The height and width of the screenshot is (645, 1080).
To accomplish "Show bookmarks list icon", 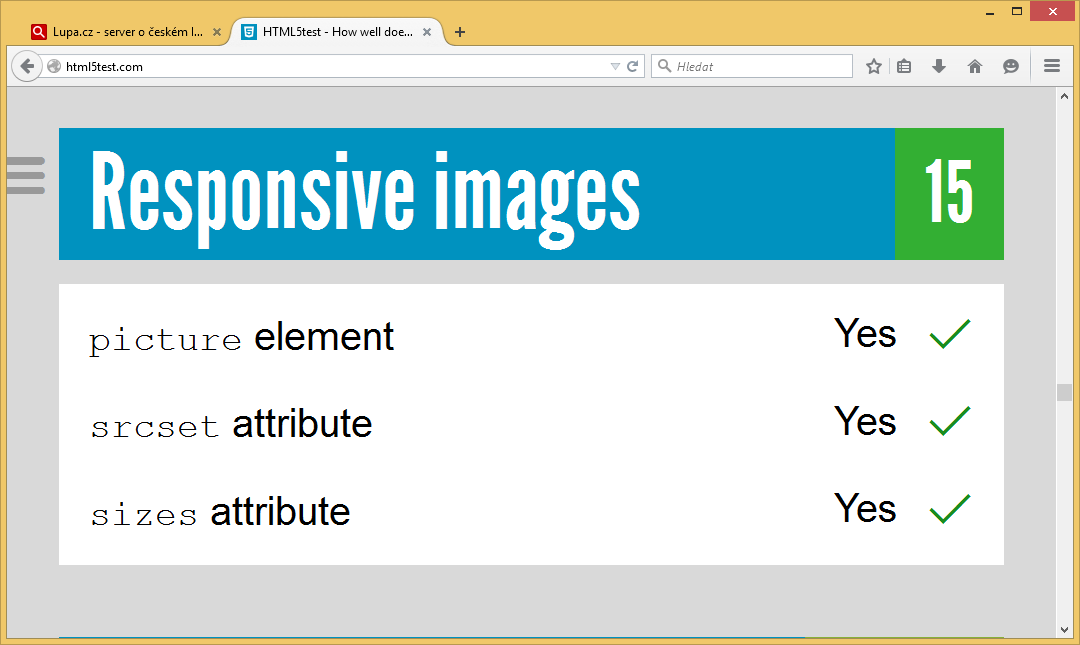I will (904, 66).
